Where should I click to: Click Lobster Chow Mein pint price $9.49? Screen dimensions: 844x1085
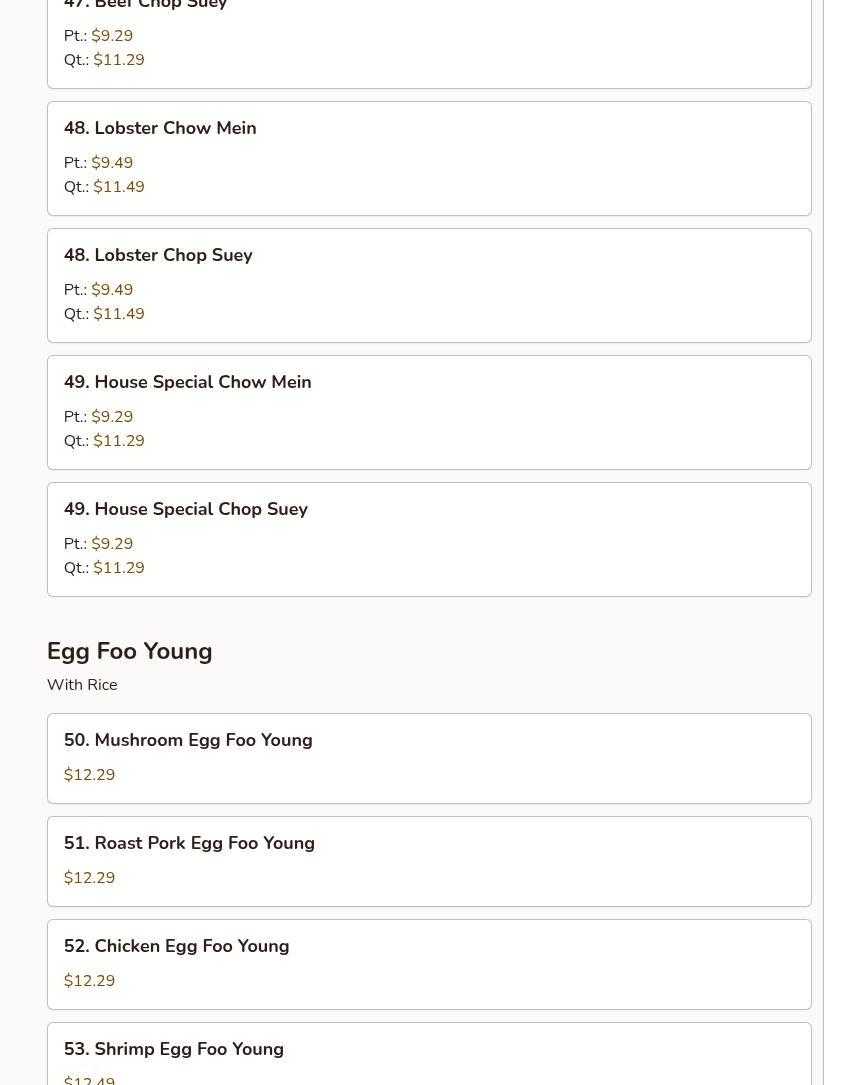112,163
